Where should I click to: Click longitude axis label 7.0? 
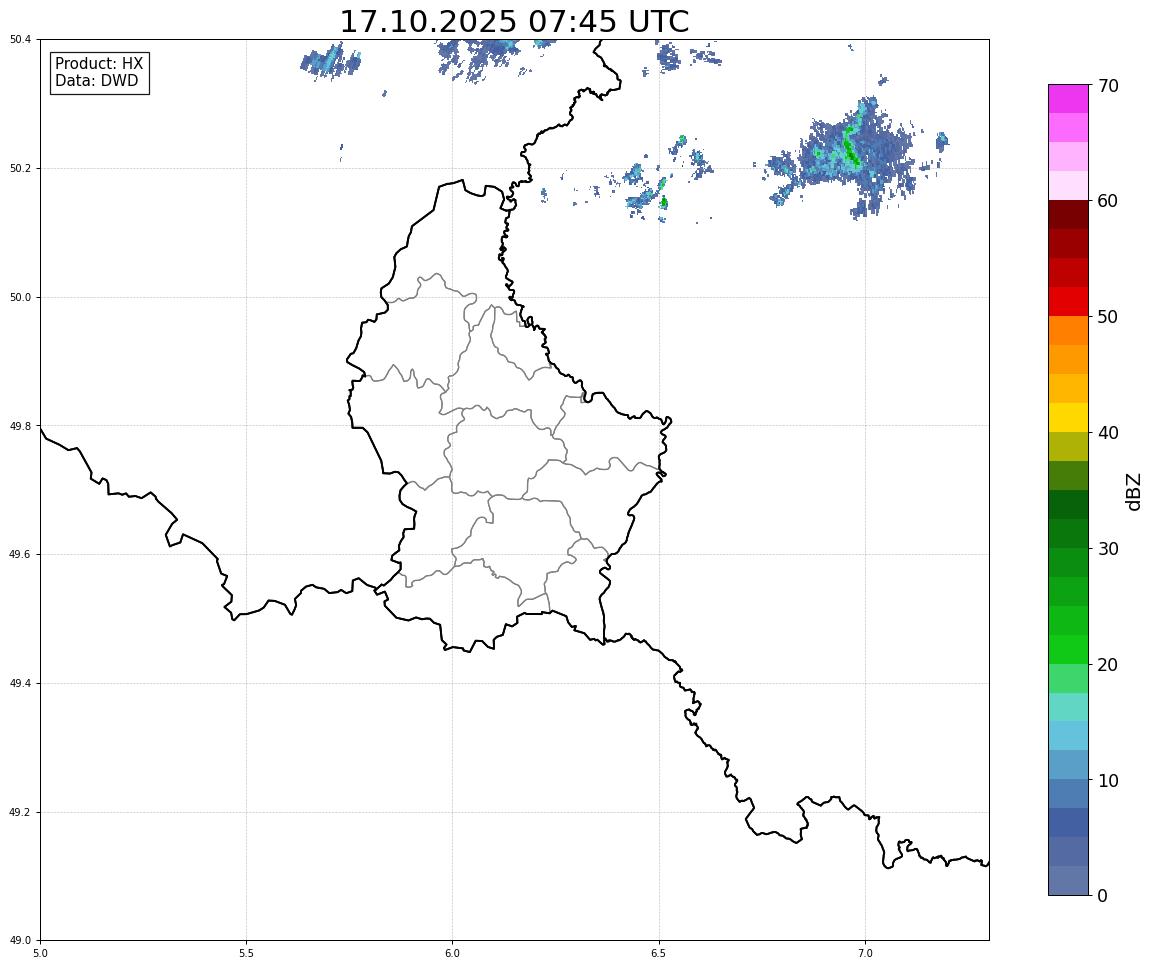tap(865, 953)
